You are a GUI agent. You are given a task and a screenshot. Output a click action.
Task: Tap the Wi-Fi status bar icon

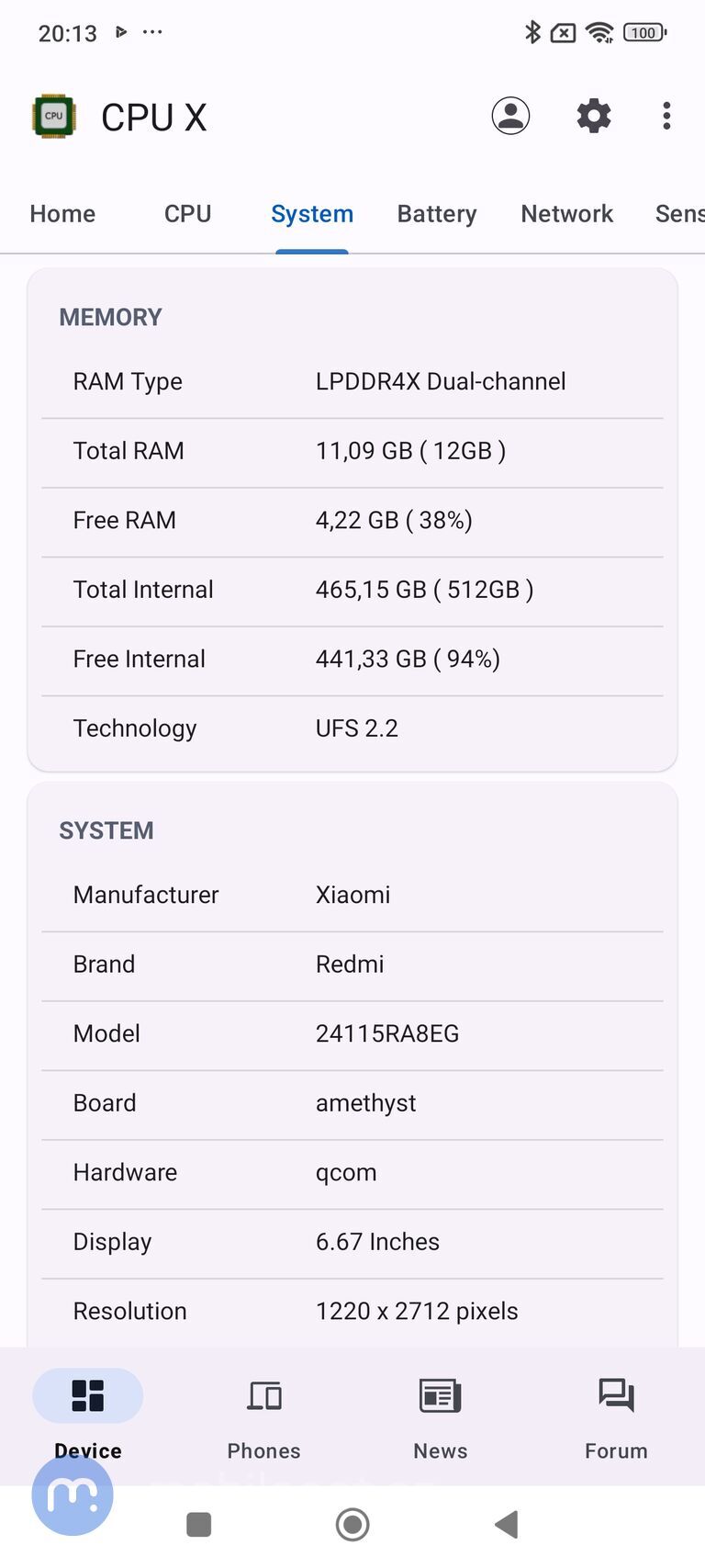click(599, 32)
